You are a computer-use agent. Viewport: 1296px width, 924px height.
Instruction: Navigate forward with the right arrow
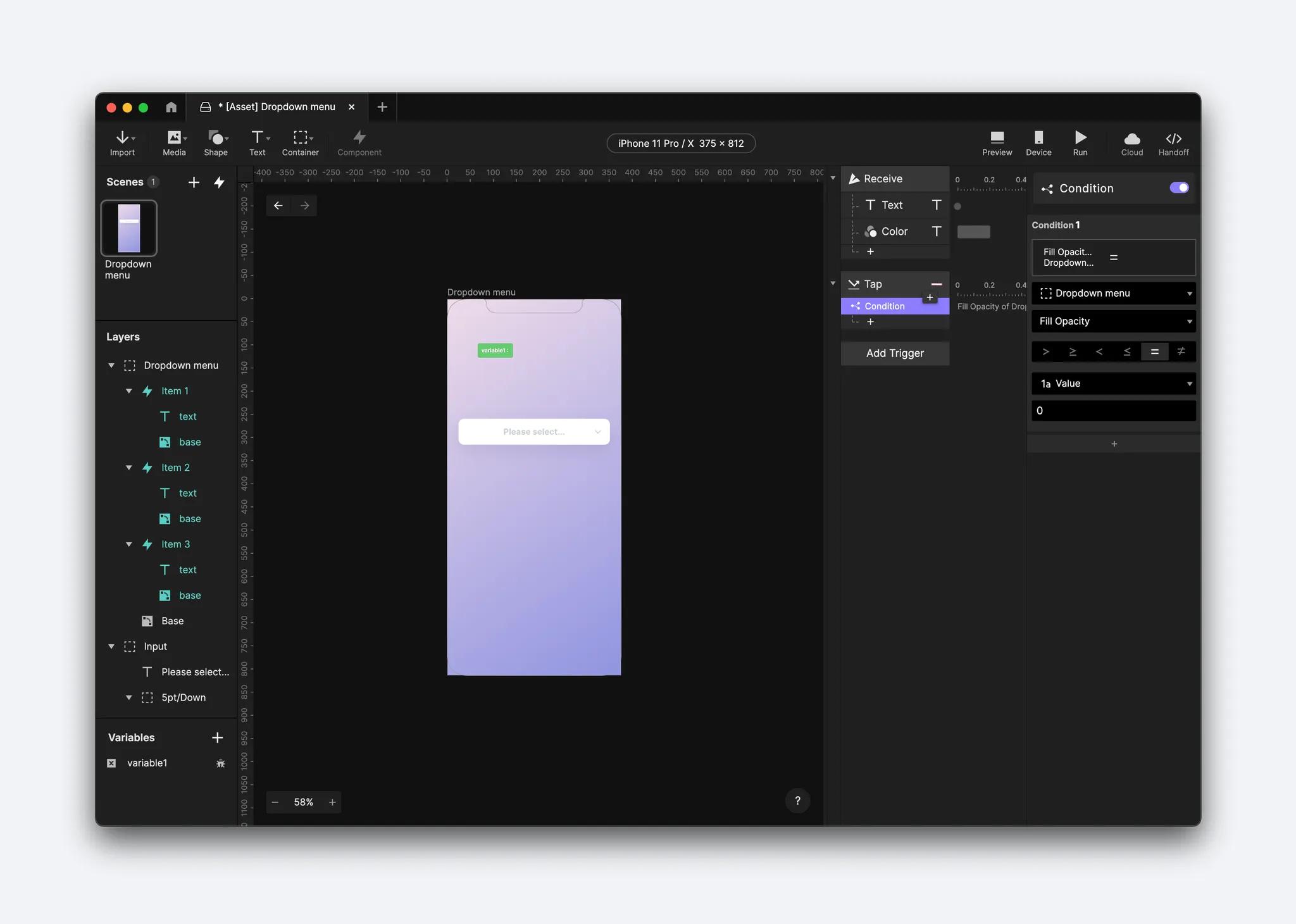tap(304, 206)
